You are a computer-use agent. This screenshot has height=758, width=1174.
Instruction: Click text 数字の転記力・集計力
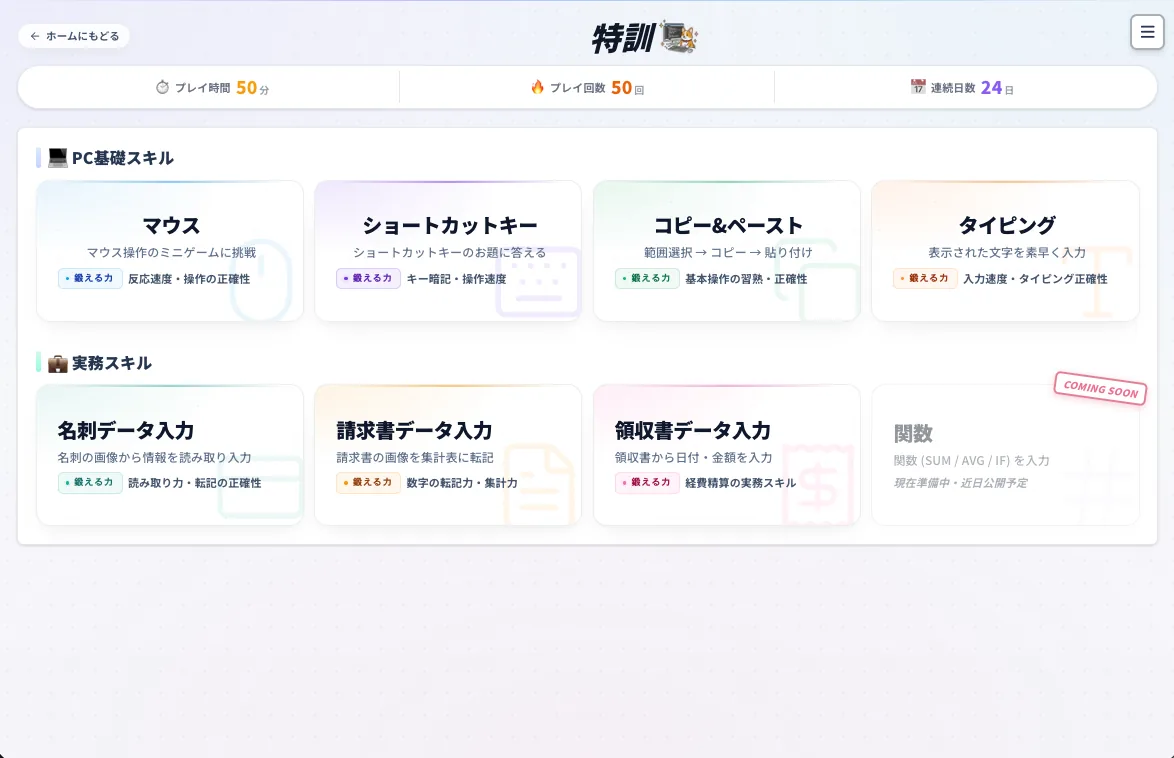coord(461,483)
